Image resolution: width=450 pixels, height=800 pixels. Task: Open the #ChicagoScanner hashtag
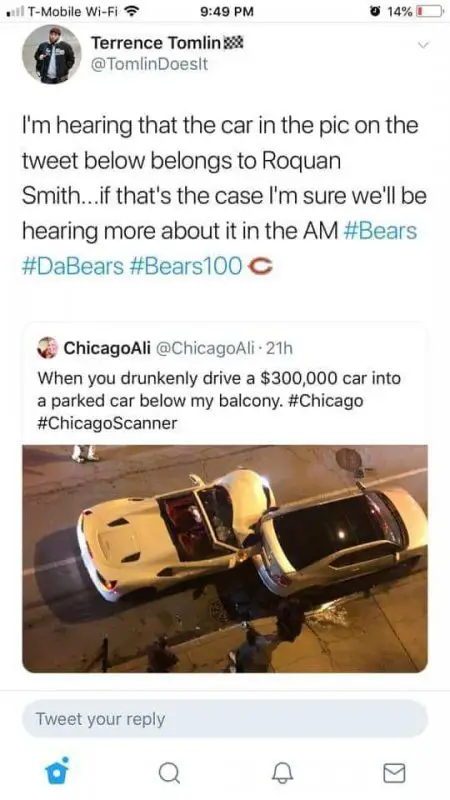tap(107, 423)
